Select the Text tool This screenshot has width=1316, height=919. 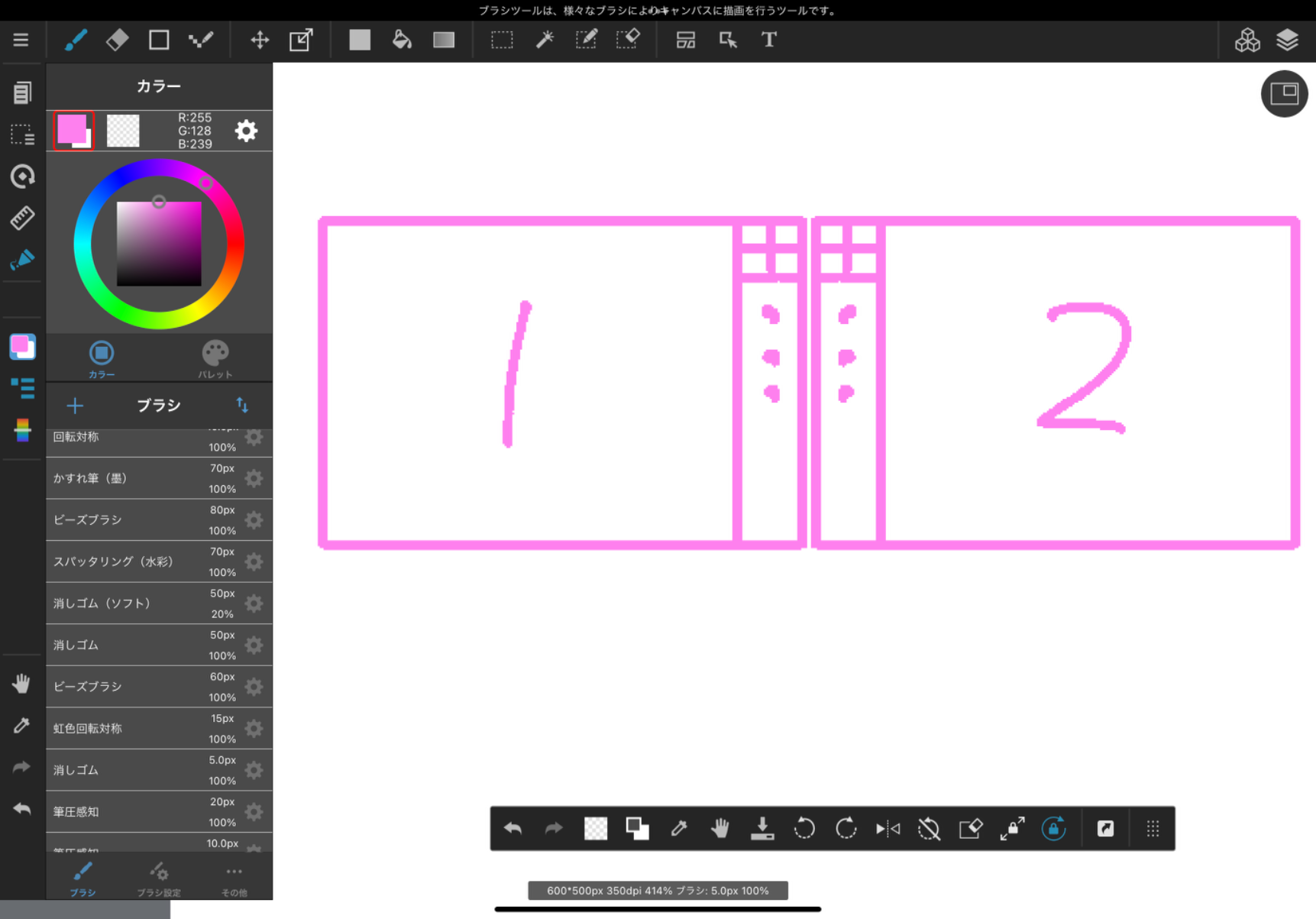[x=768, y=40]
